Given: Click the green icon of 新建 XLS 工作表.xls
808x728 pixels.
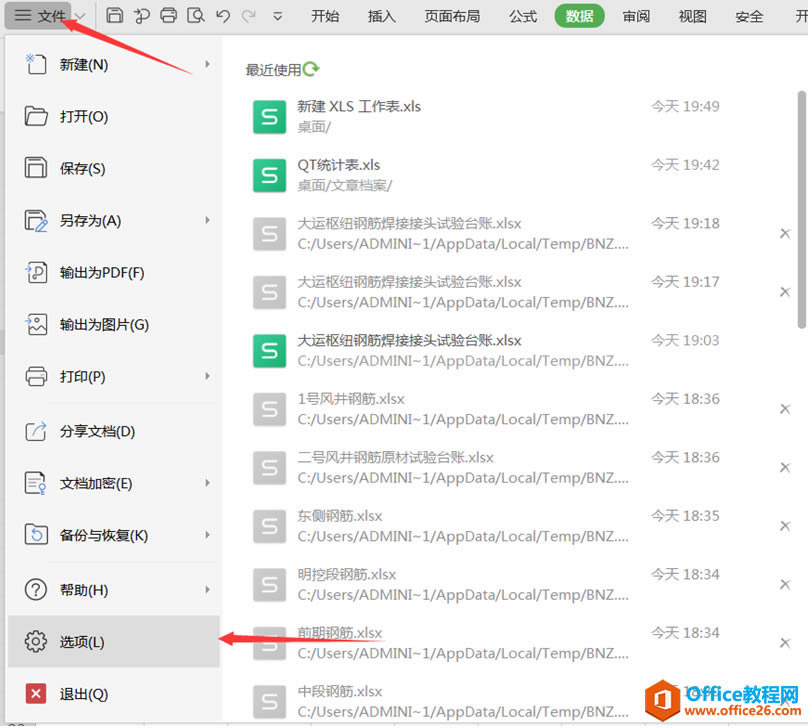Looking at the screenshot, I should pyautogui.click(x=270, y=117).
